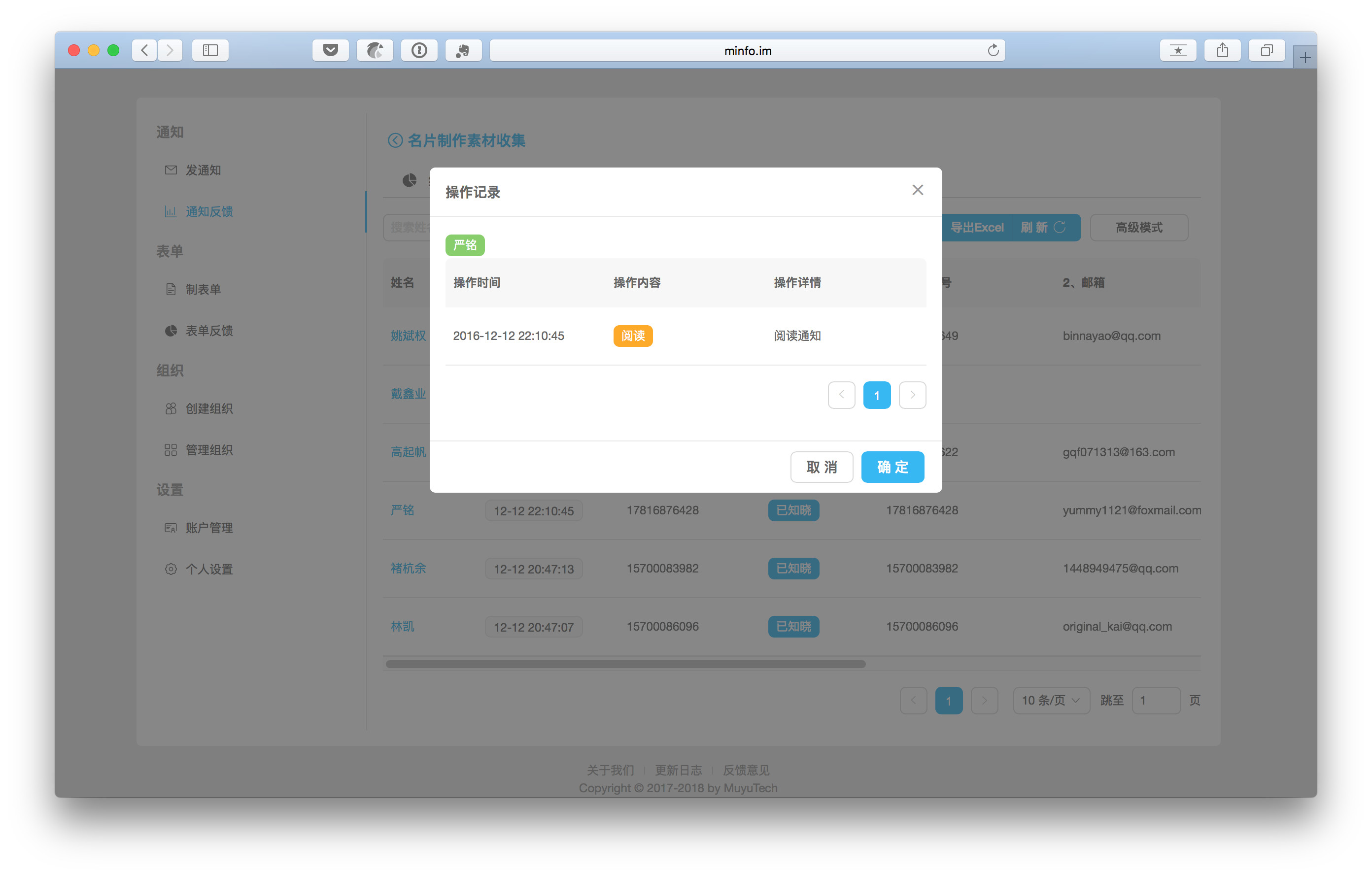Open 账户管理 in the sidebar
This screenshot has height=876, width=1372.
pyautogui.click(x=209, y=528)
